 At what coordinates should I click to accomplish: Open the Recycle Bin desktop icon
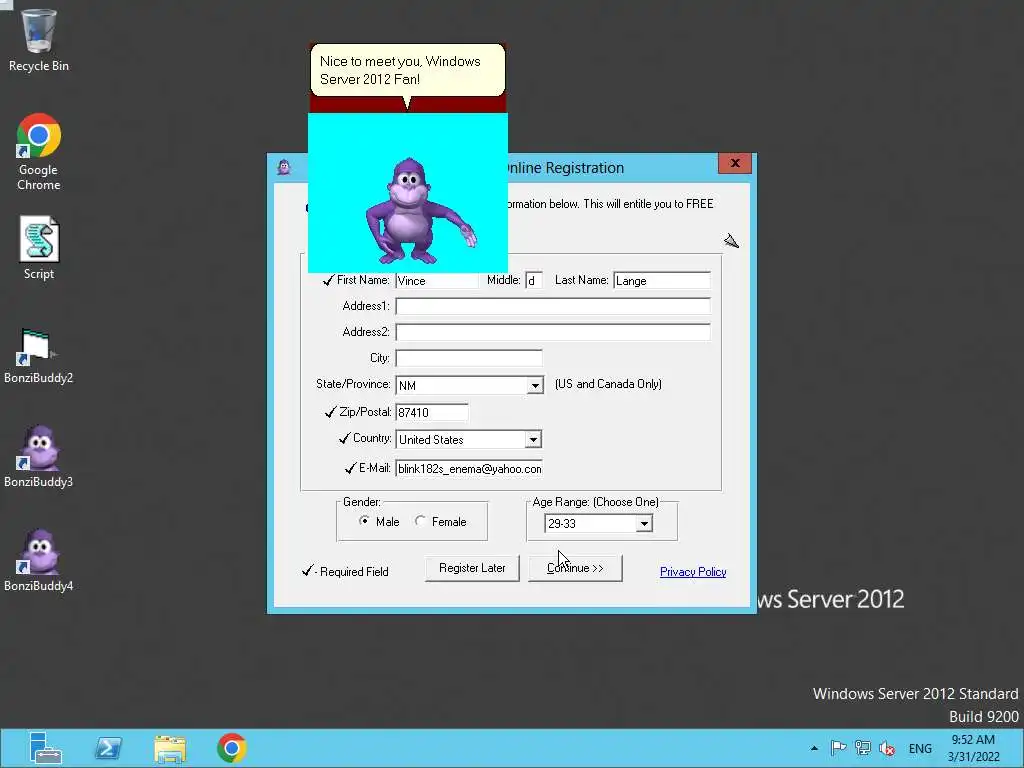[39, 39]
